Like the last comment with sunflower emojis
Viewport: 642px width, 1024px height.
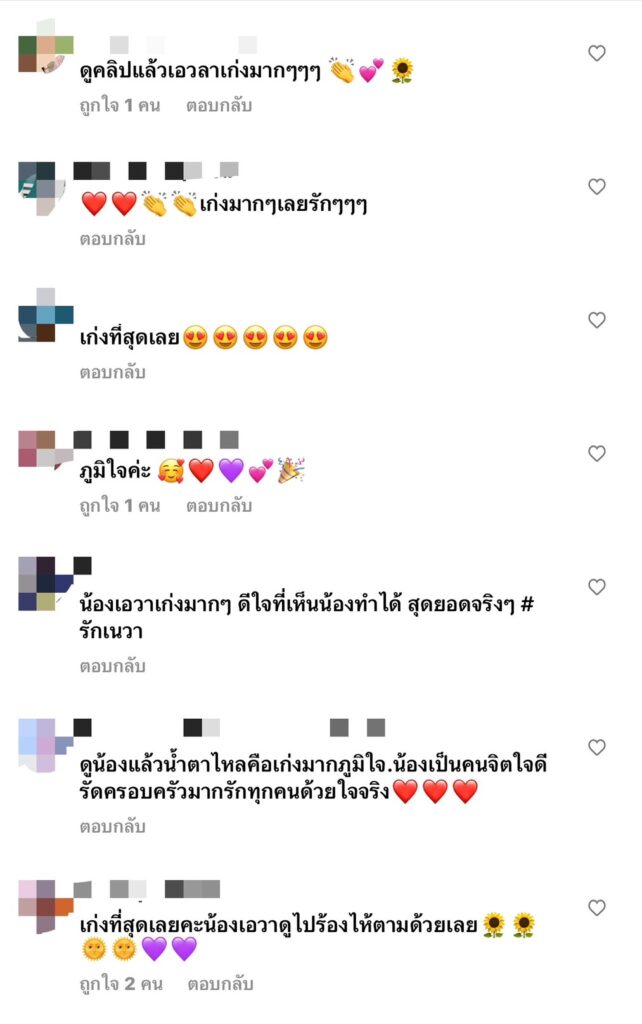pyautogui.click(x=596, y=908)
